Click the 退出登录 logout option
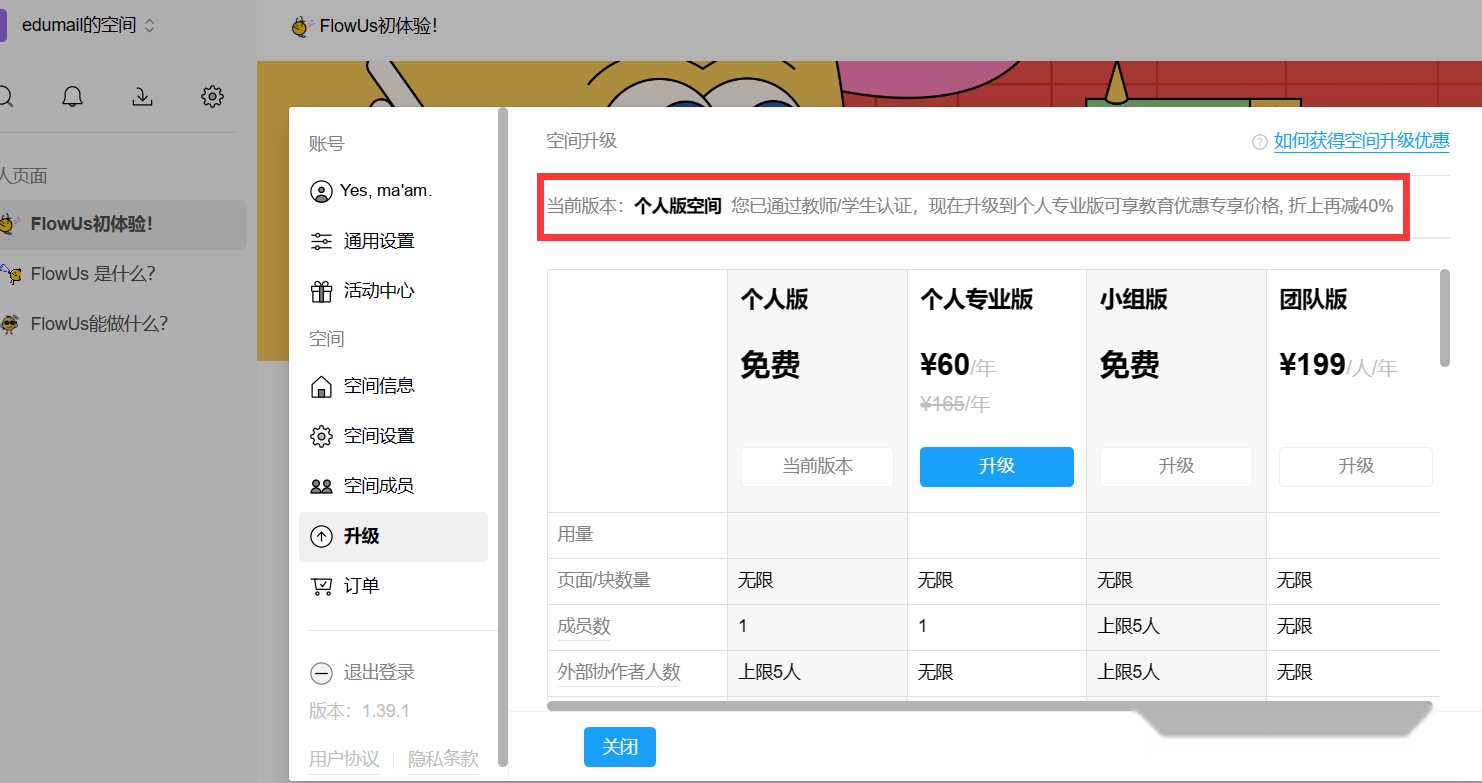Screen dimensions: 1482x783 point(362,673)
